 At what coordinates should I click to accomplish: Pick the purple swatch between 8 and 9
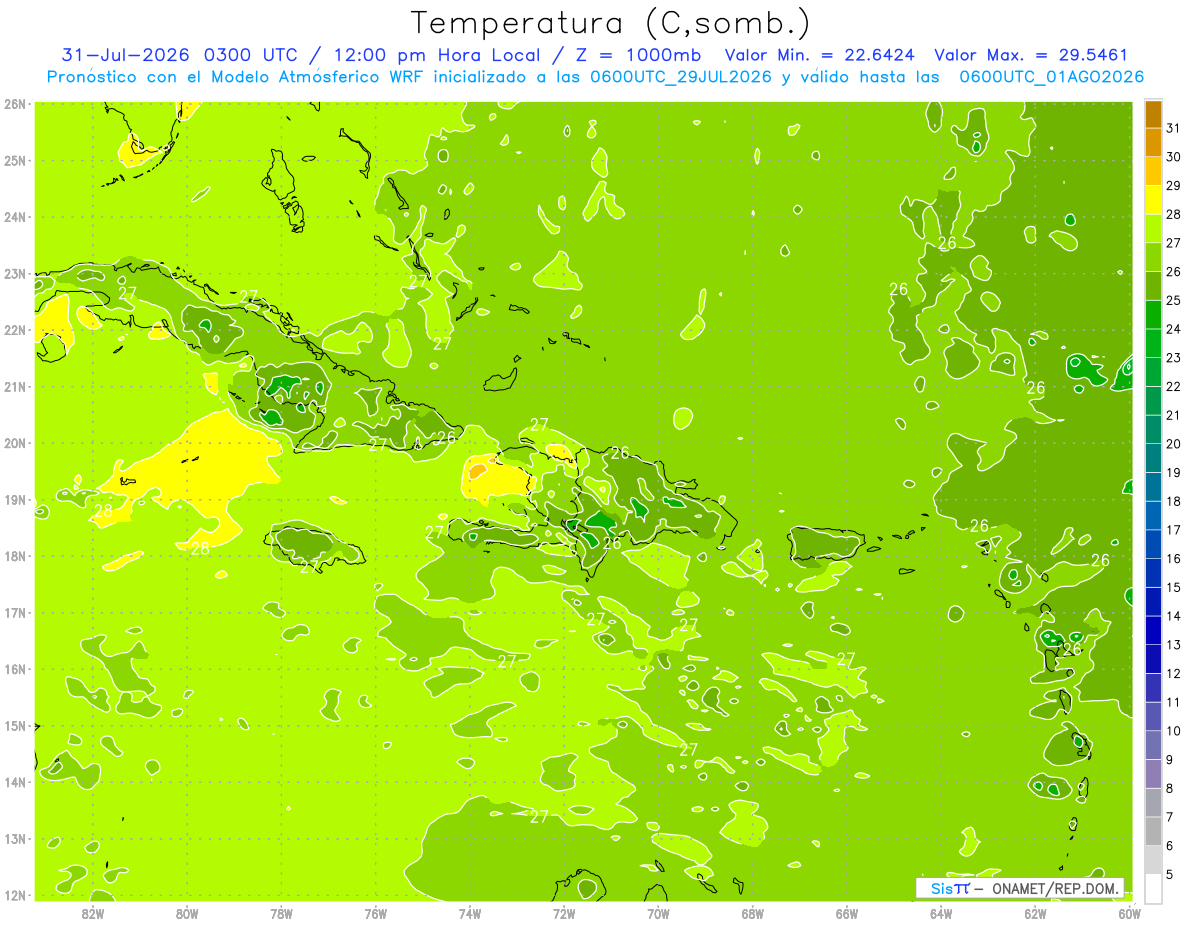point(1153,774)
